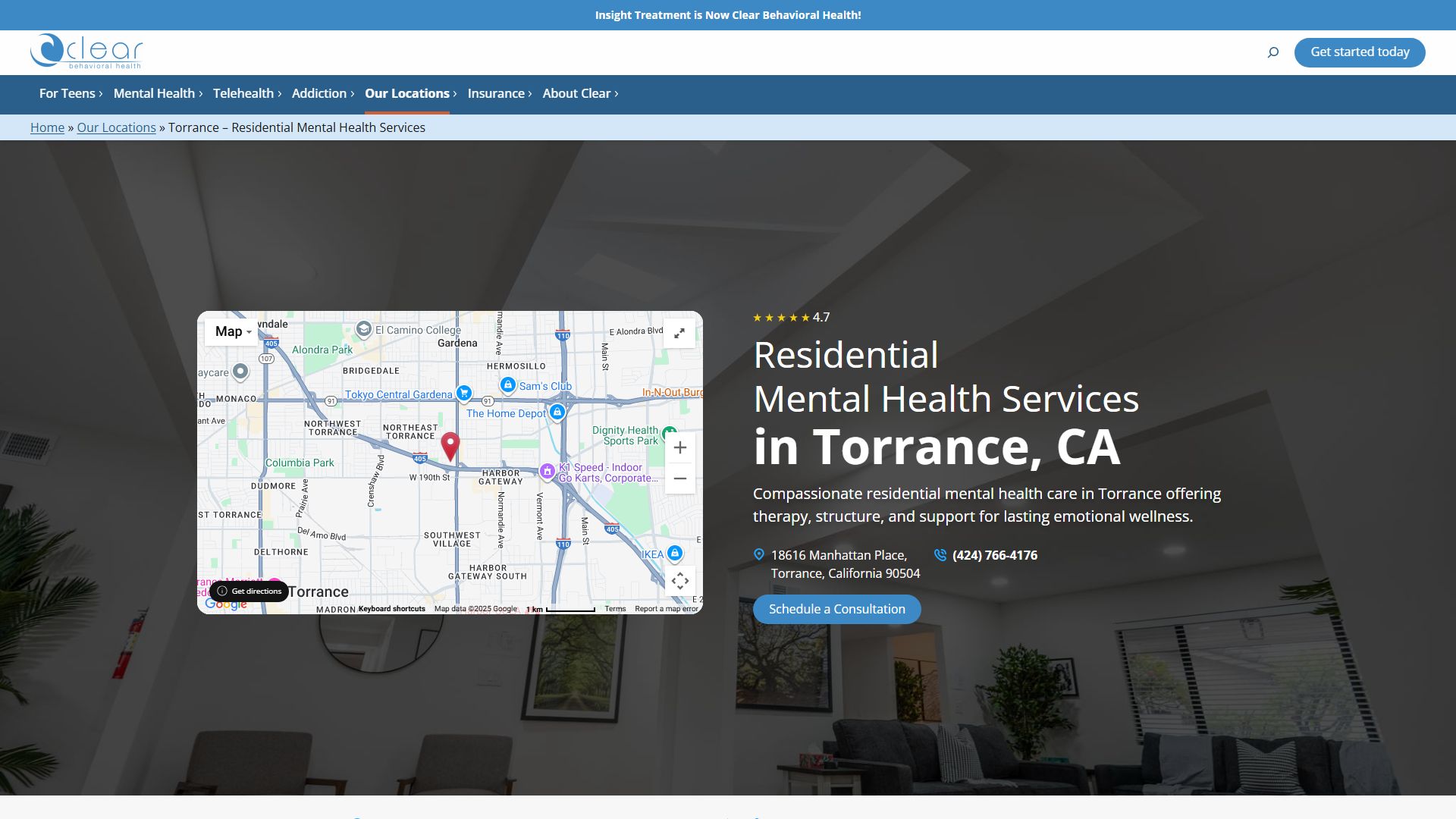
Task: Click the phone icon beside number
Action: [940, 555]
